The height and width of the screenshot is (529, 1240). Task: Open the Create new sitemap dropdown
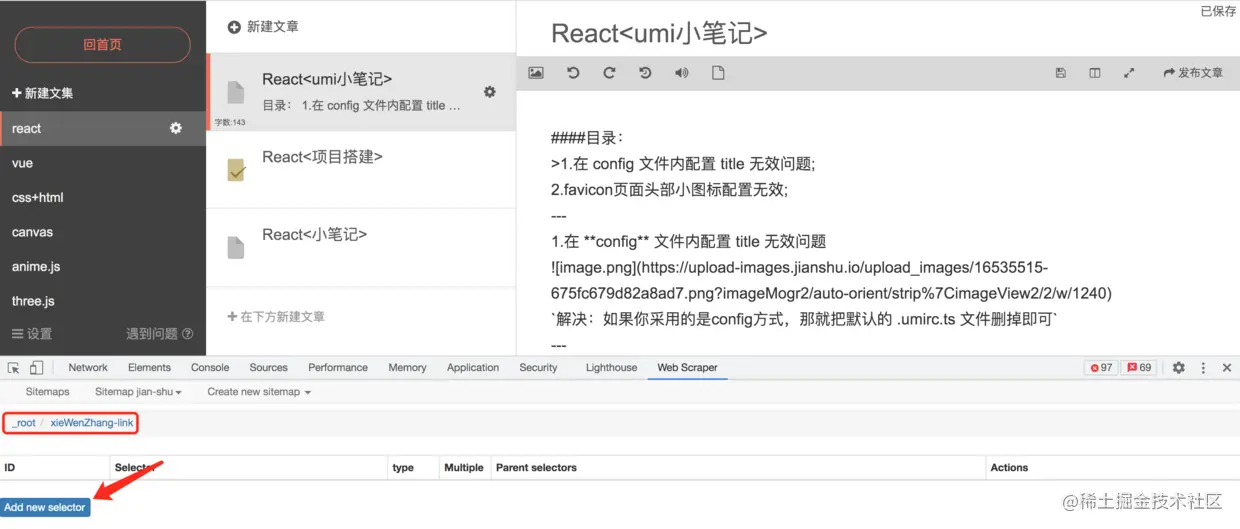[259, 392]
